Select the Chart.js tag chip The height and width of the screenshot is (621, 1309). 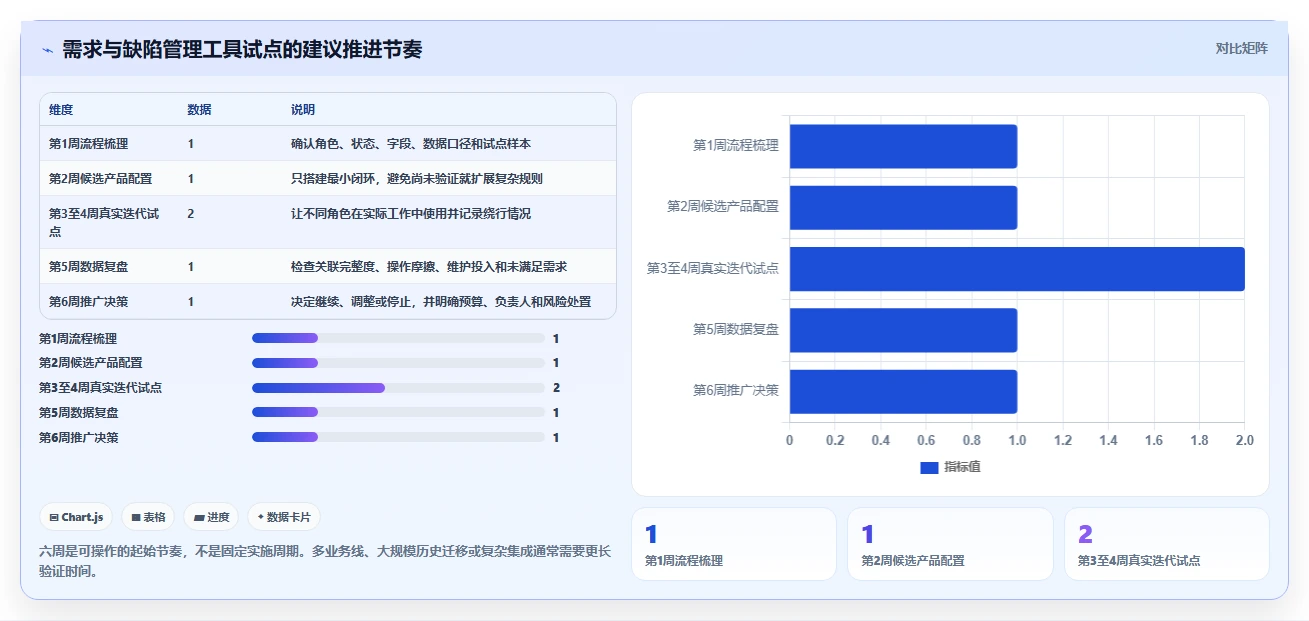(x=77, y=517)
